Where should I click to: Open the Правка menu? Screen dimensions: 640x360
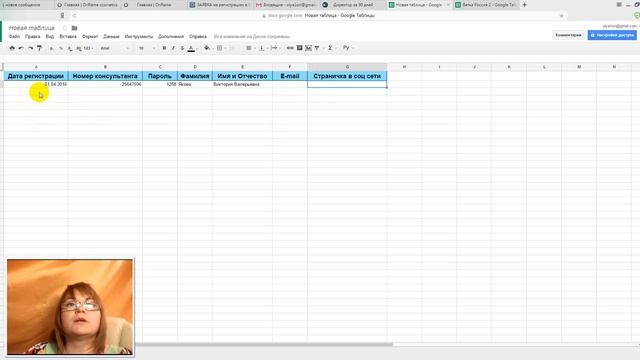33,36
